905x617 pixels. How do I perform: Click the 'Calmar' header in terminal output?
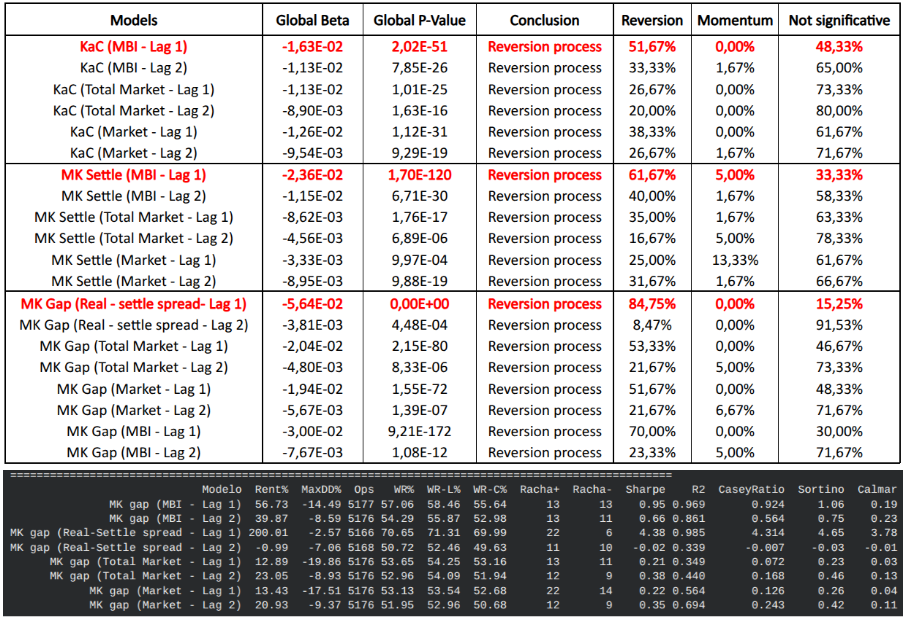coord(877,489)
